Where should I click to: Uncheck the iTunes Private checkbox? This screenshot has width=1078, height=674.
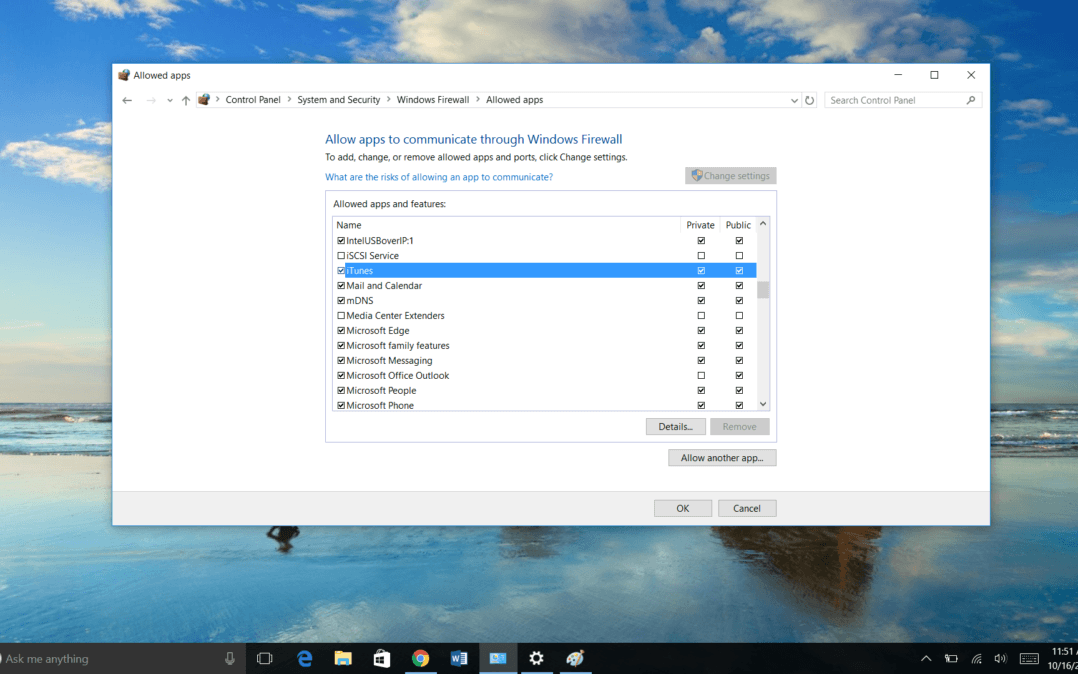tap(701, 271)
